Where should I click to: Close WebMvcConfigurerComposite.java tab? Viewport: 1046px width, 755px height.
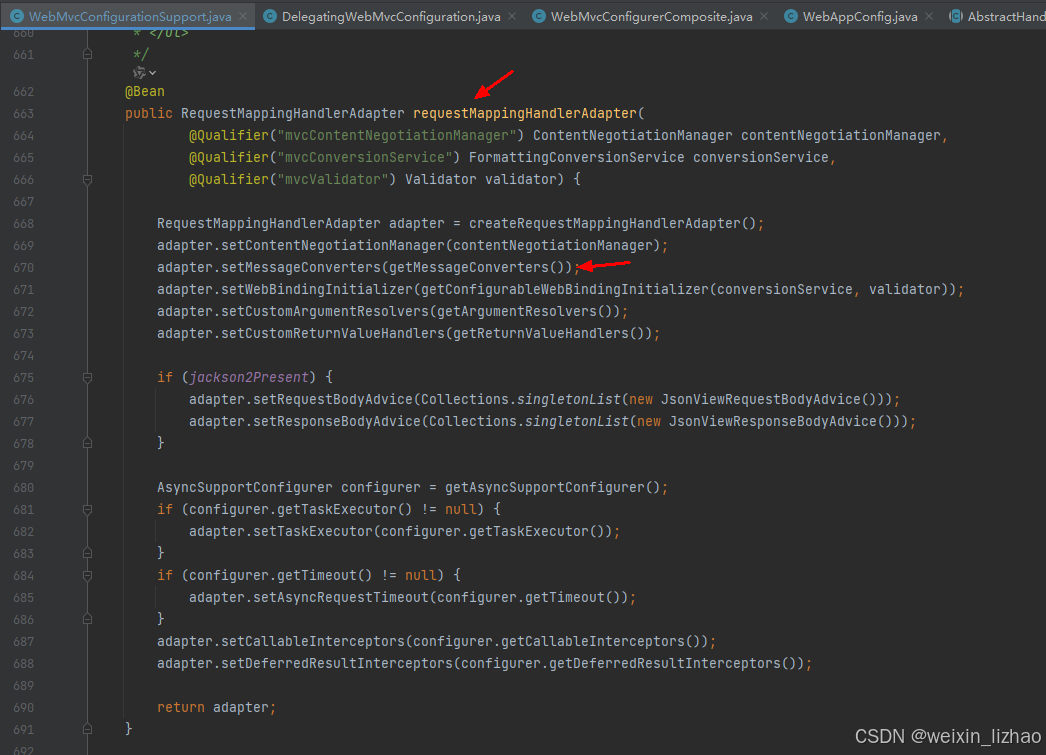tap(764, 16)
